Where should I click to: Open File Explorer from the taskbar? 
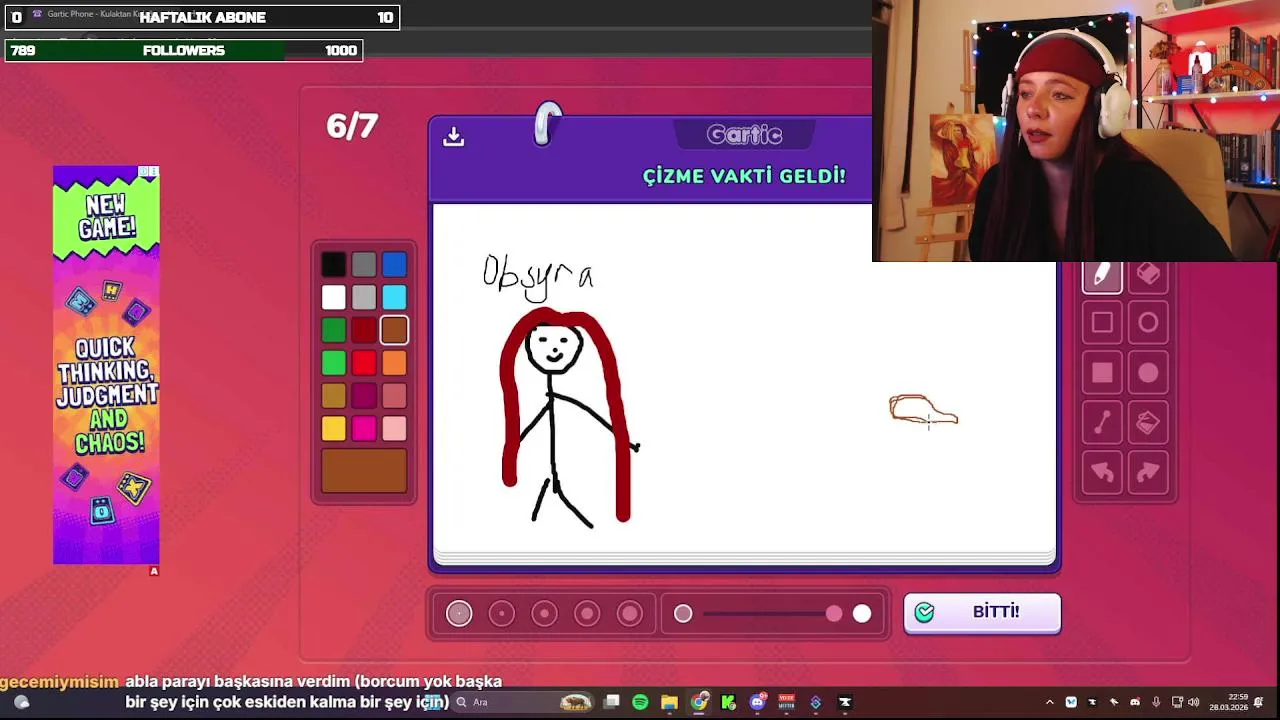pyautogui.click(x=669, y=702)
